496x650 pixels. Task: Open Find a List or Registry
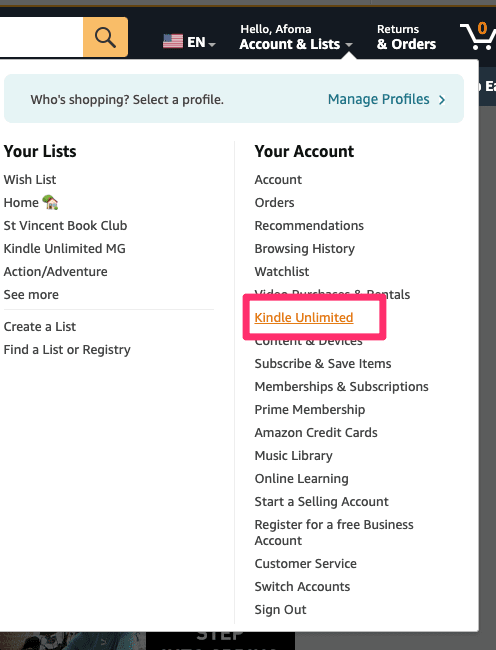pyautogui.click(x=67, y=350)
